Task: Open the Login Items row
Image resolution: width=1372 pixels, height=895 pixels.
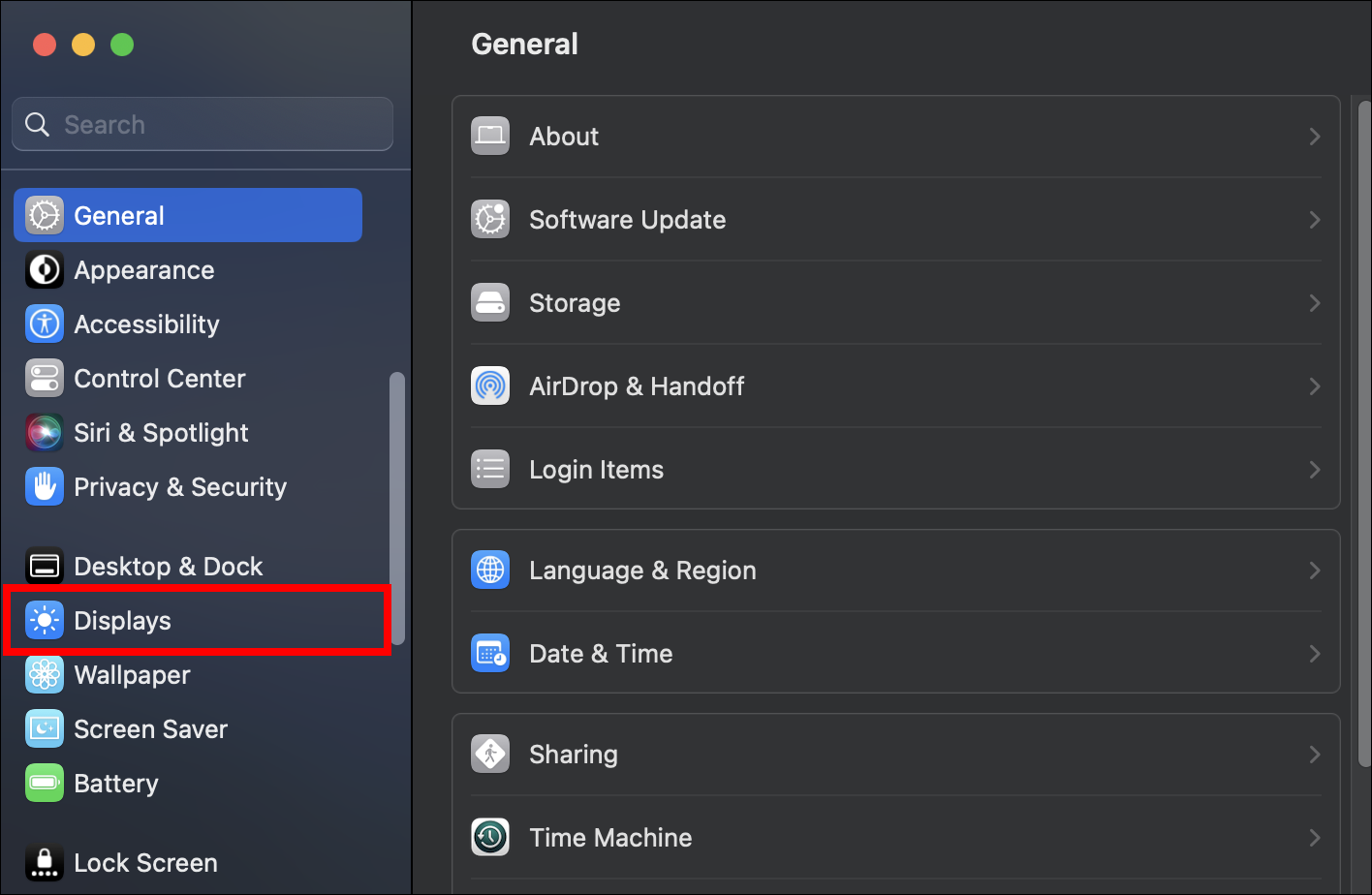Action: point(596,470)
